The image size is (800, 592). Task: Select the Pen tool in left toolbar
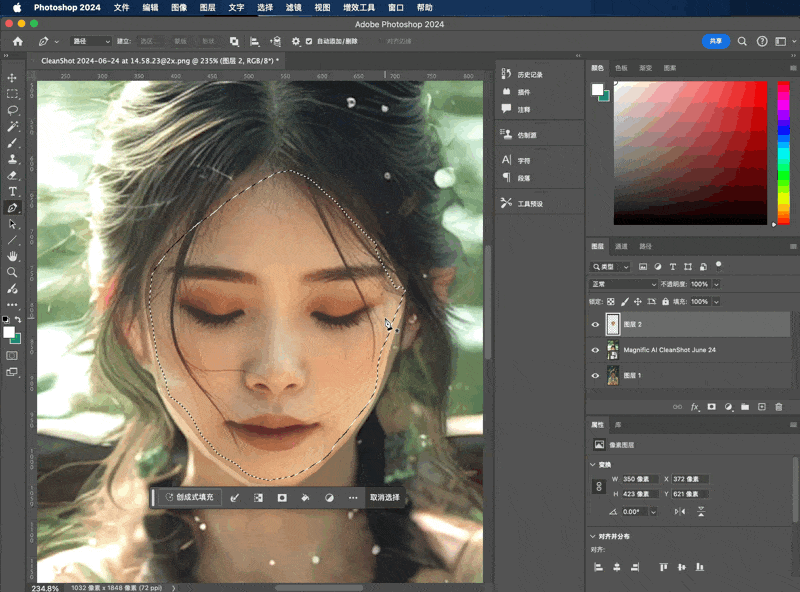click(12, 208)
